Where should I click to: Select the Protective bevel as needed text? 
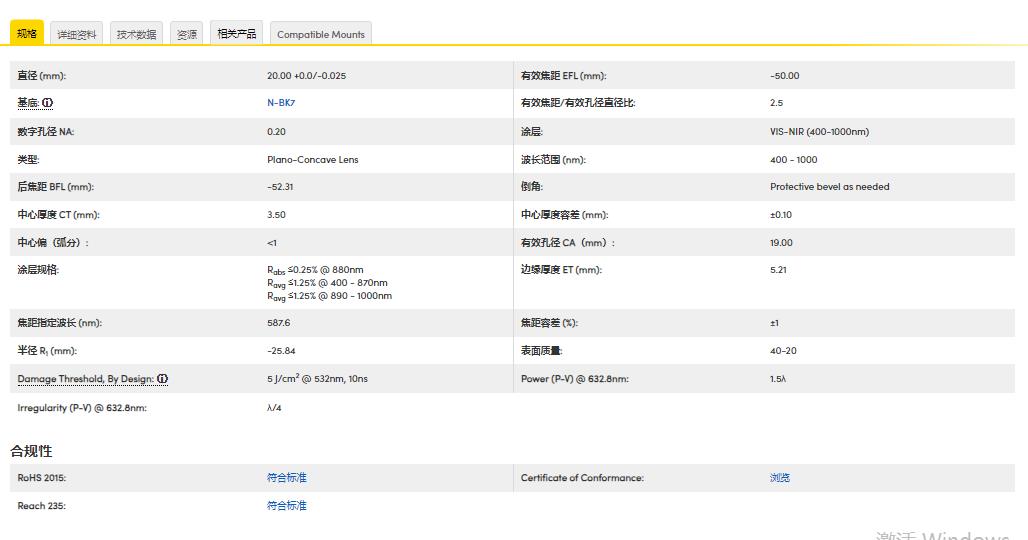pos(829,187)
